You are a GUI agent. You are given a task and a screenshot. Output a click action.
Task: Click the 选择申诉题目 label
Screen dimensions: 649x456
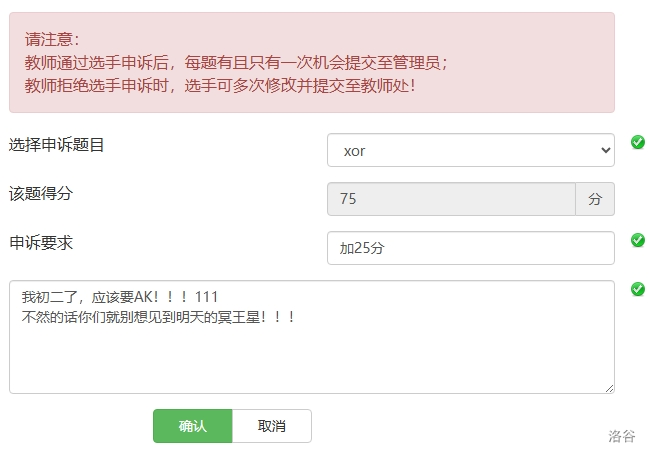57,145
